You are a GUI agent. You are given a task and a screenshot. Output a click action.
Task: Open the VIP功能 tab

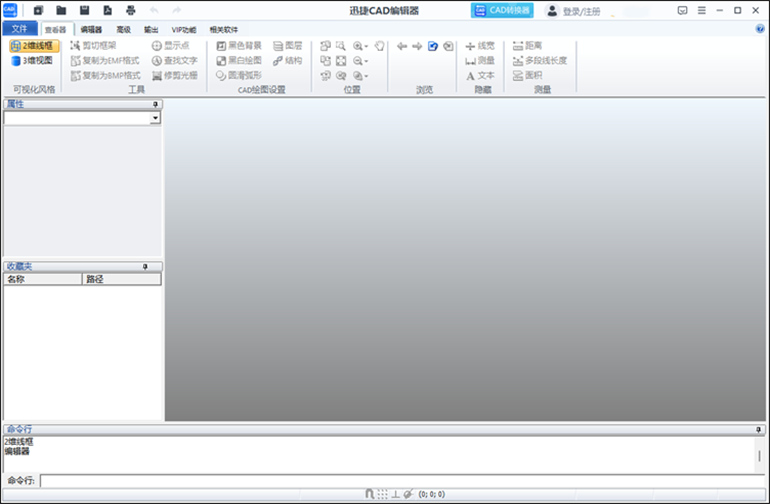click(x=184, y=29)
